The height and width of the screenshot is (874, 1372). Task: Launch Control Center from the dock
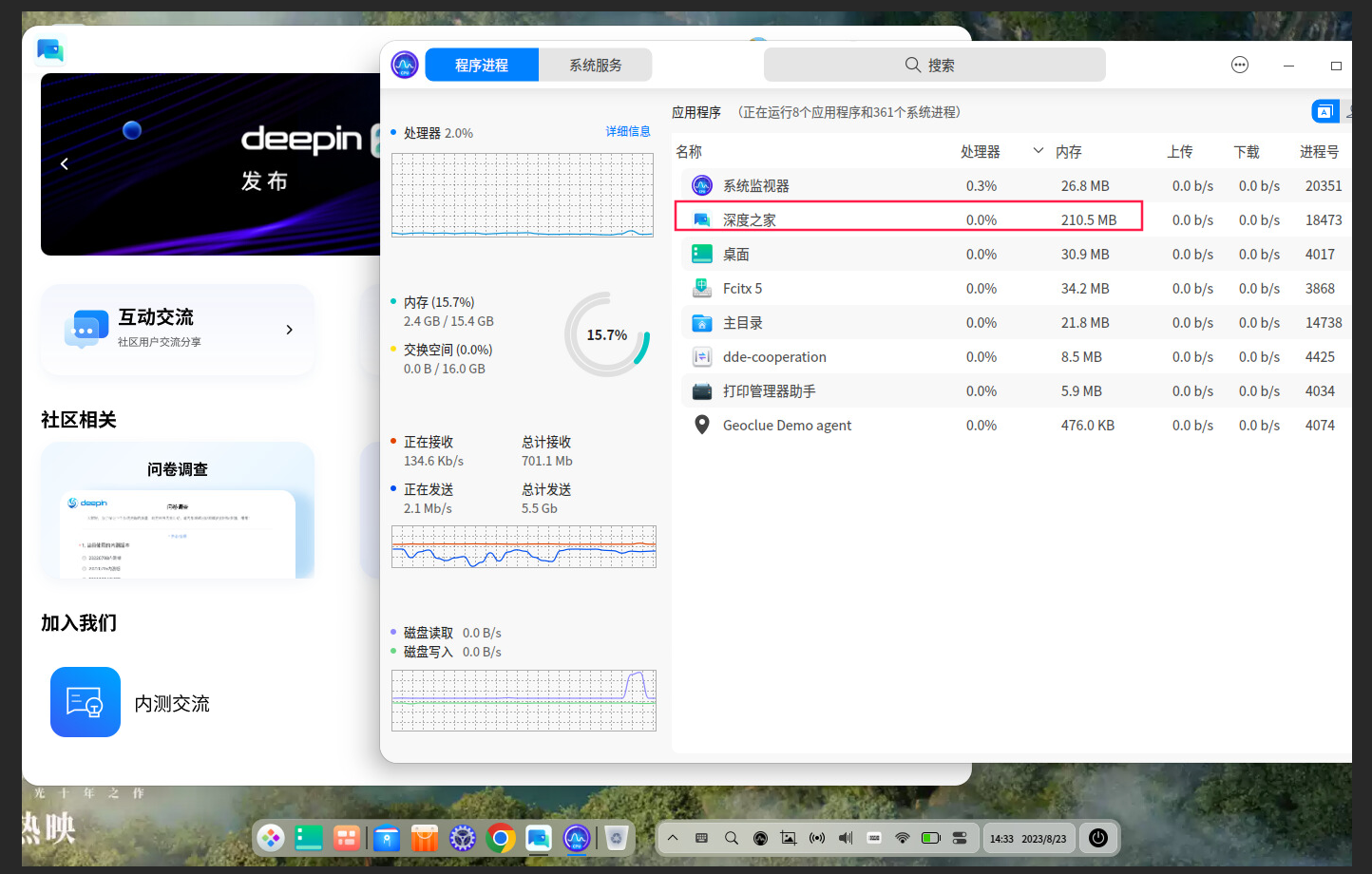tap(463, 838)
